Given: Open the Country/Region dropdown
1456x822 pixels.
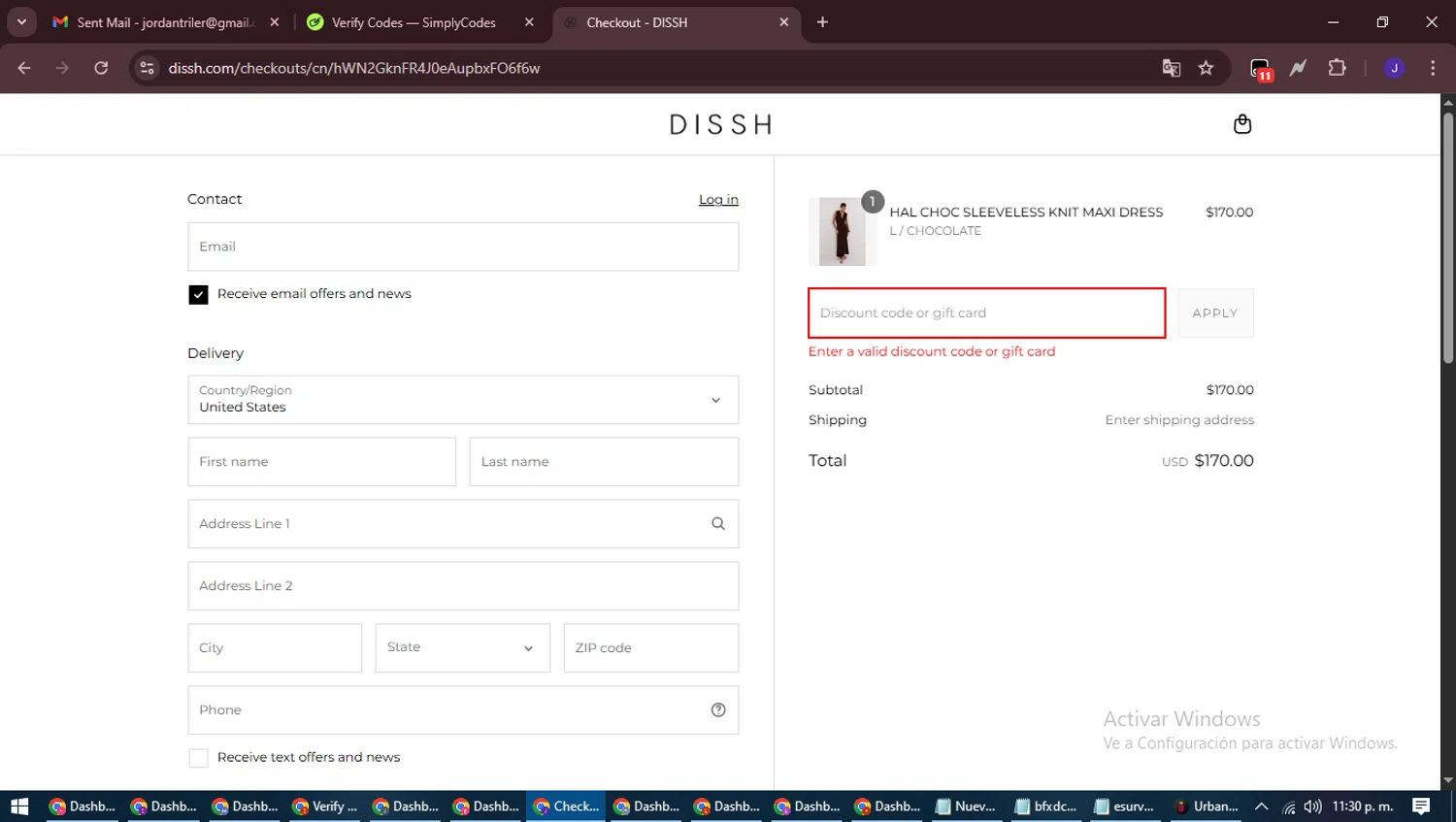Looking at the screenshot, I should [x=463, y=400].
